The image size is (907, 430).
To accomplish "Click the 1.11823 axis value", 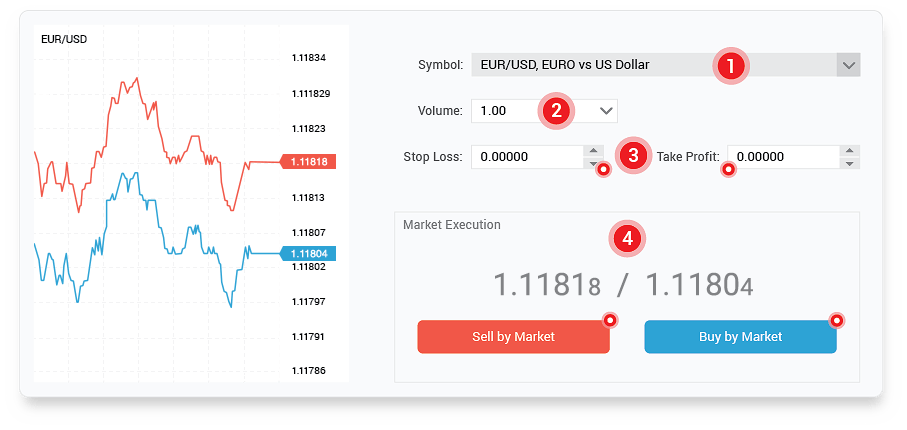I will click(309, 128).
